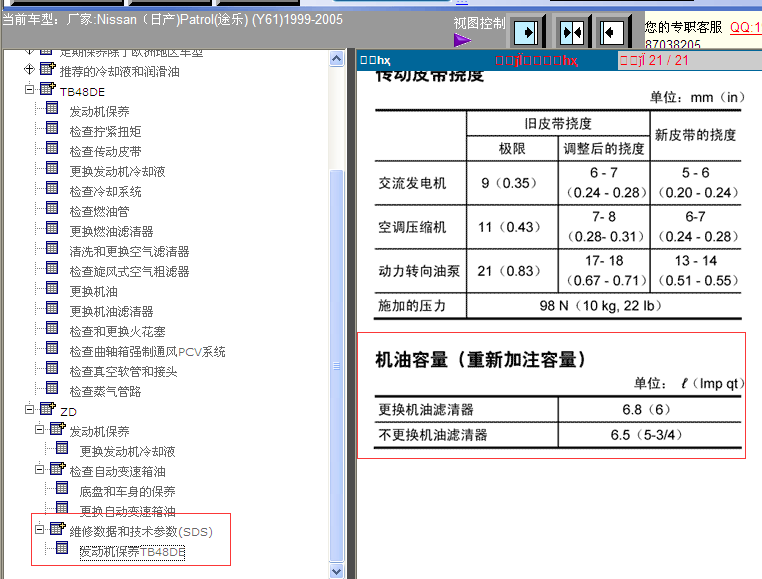Collapse the ZD 发动机保养 folder
The height and width of the screenshot is (579, 762).
(40, 429)
